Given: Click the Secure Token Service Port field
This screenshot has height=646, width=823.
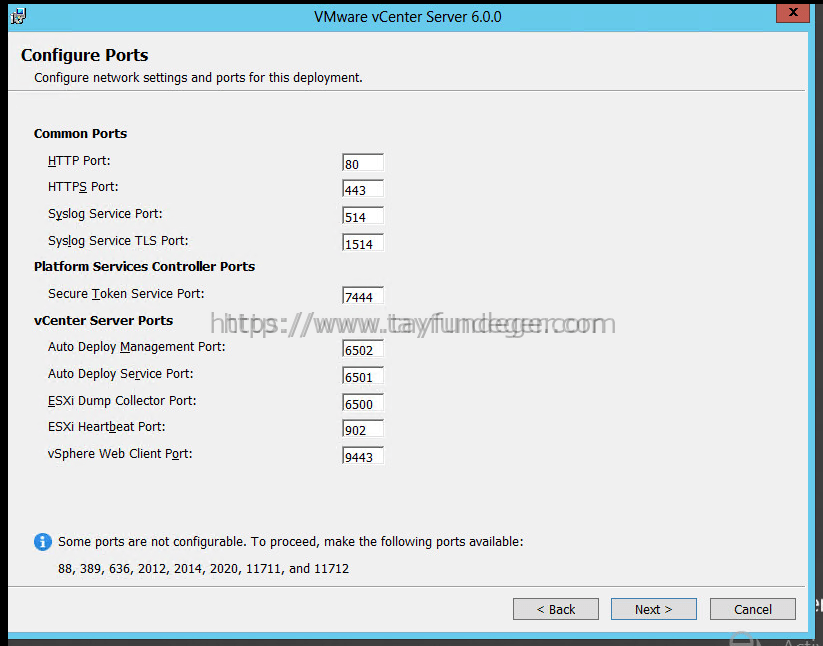Looking at the screenshot, I should click(363, 296).
